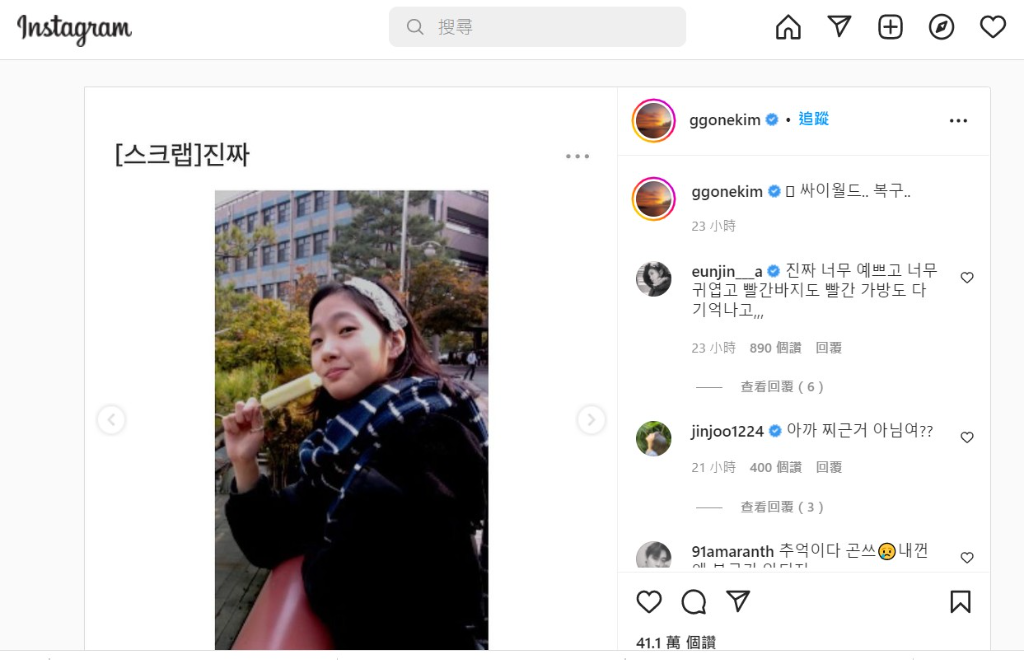Viewport: 1024px width, 660px height.
Task: Open direct messages paper plane in header
Action: [x=839, y=27]
